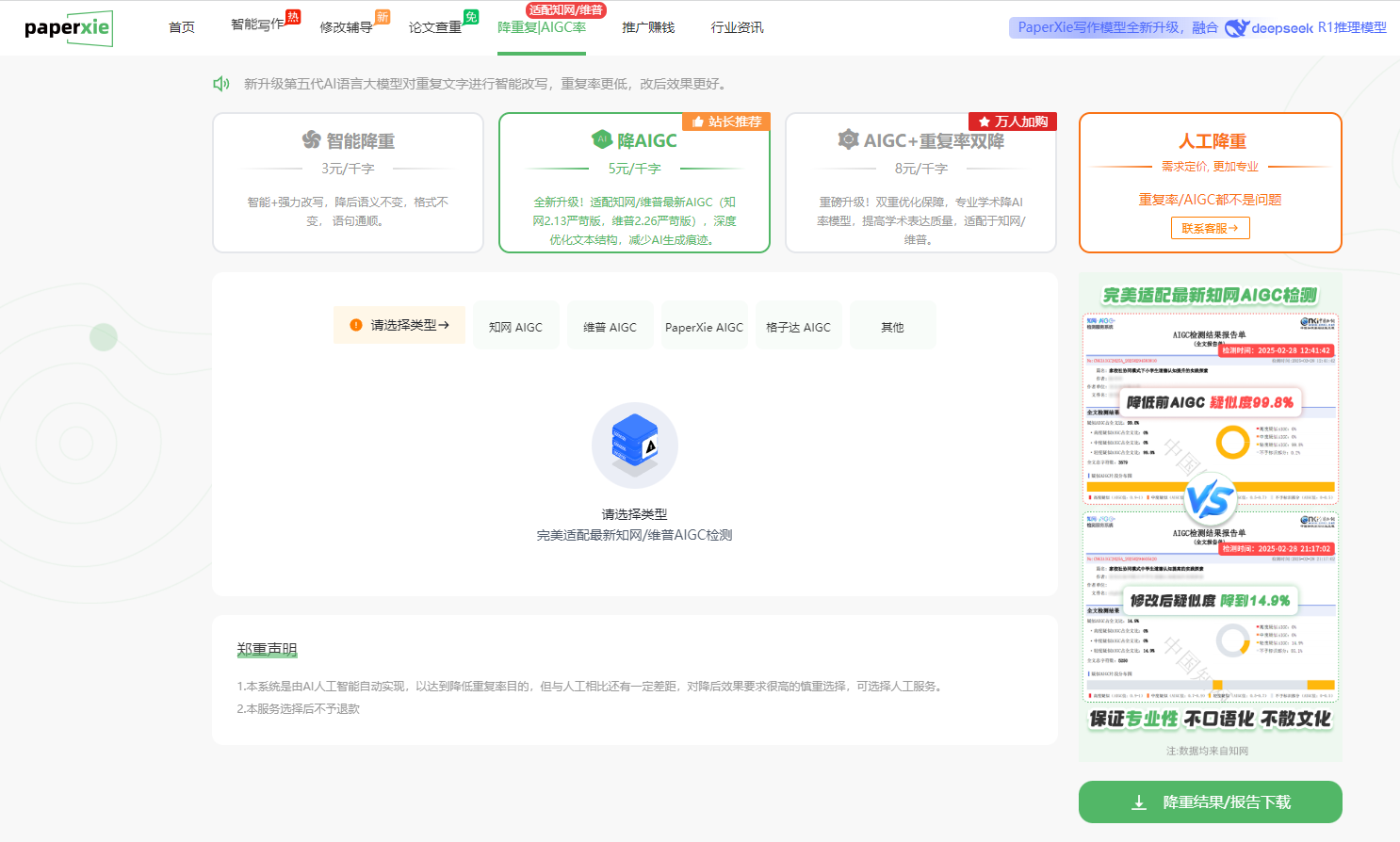1400x842 pixels.
Task: Click the 万人加购 star badge
Action: point(1013,121)
